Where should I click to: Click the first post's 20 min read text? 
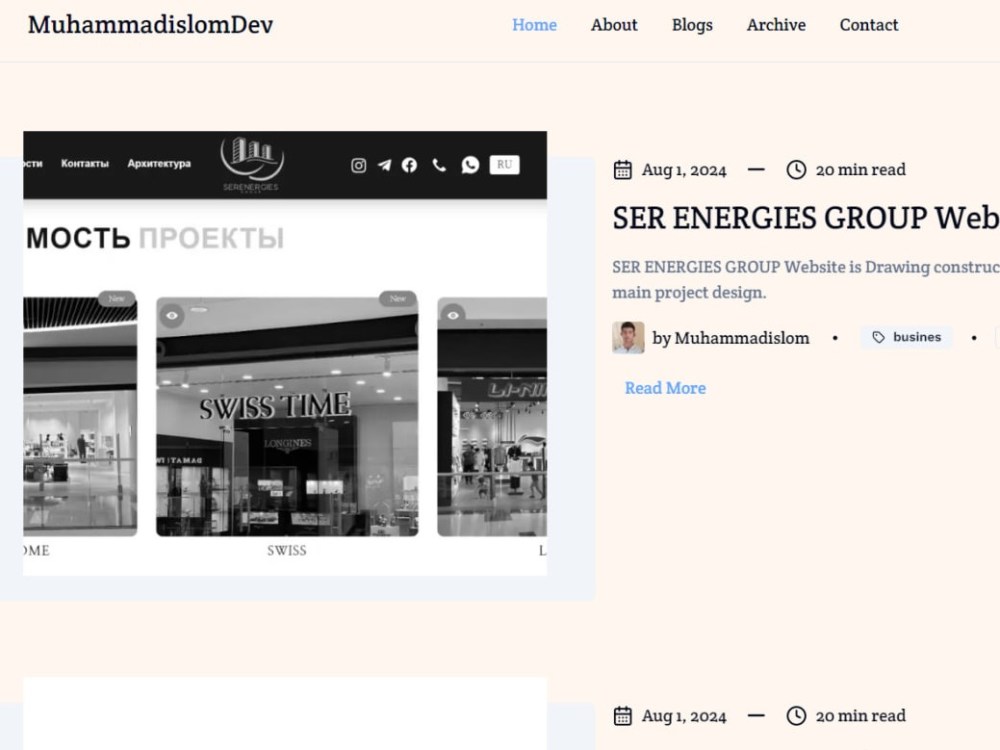[x=860, y=170]
